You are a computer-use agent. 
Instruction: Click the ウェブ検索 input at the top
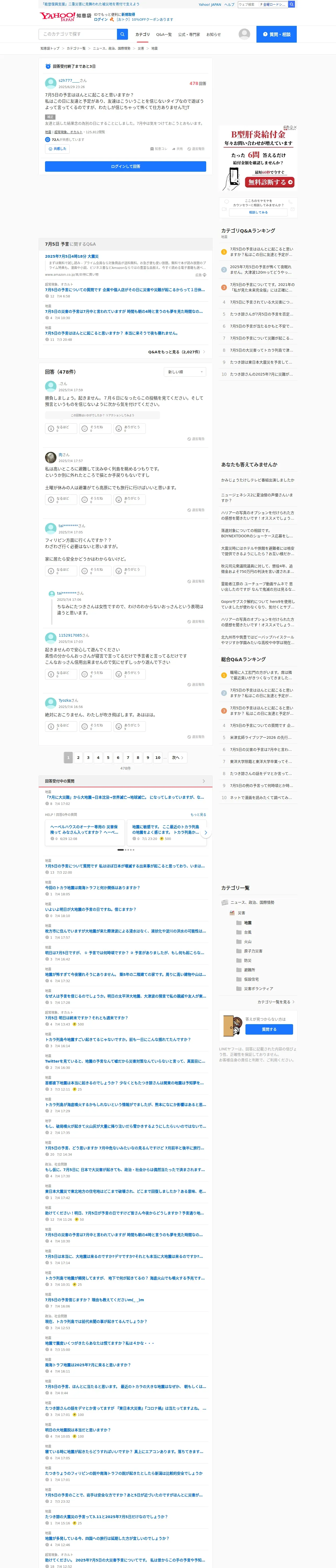pos(248,4)
